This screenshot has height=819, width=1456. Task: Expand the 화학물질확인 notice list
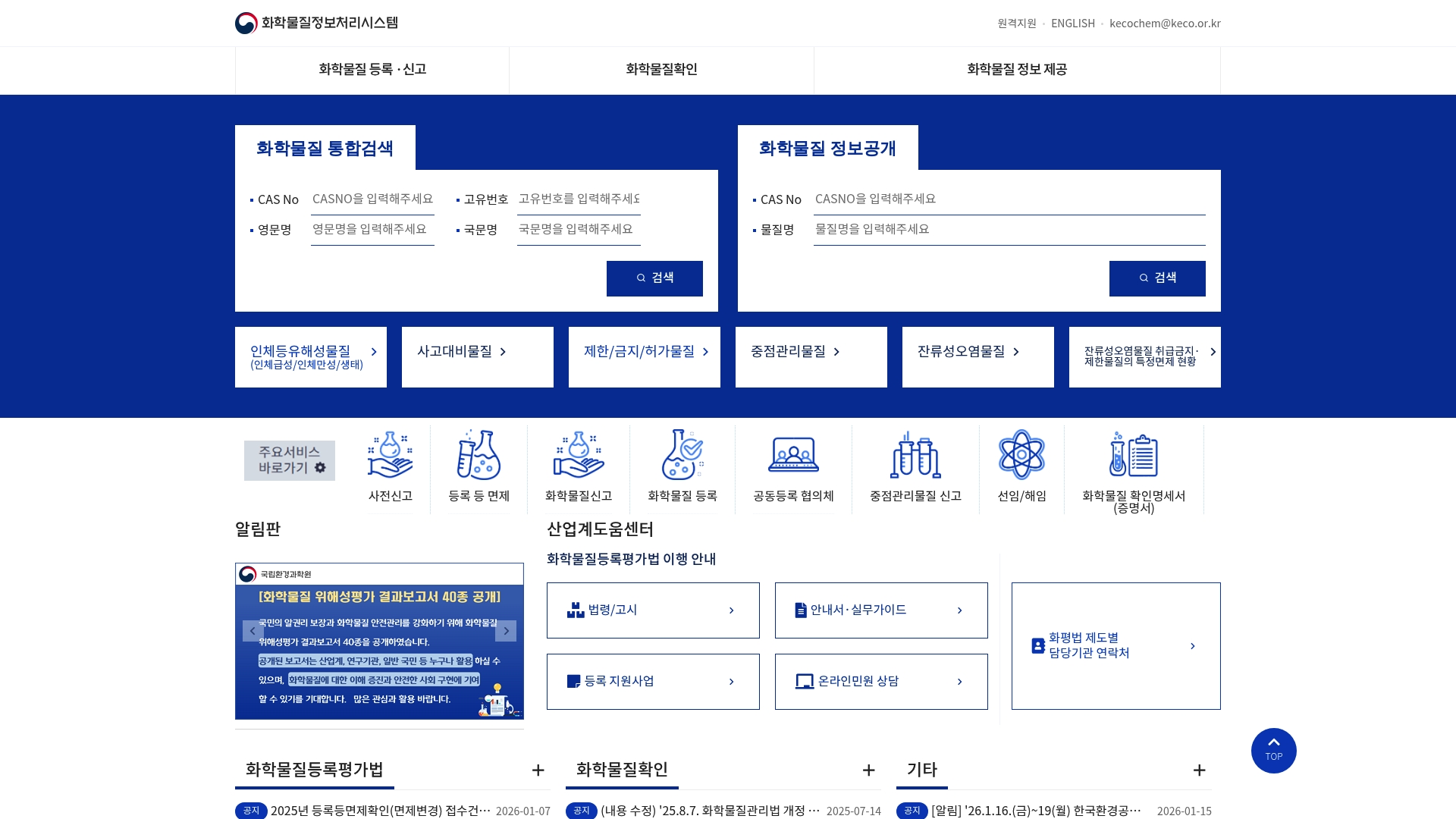(868, 770)
